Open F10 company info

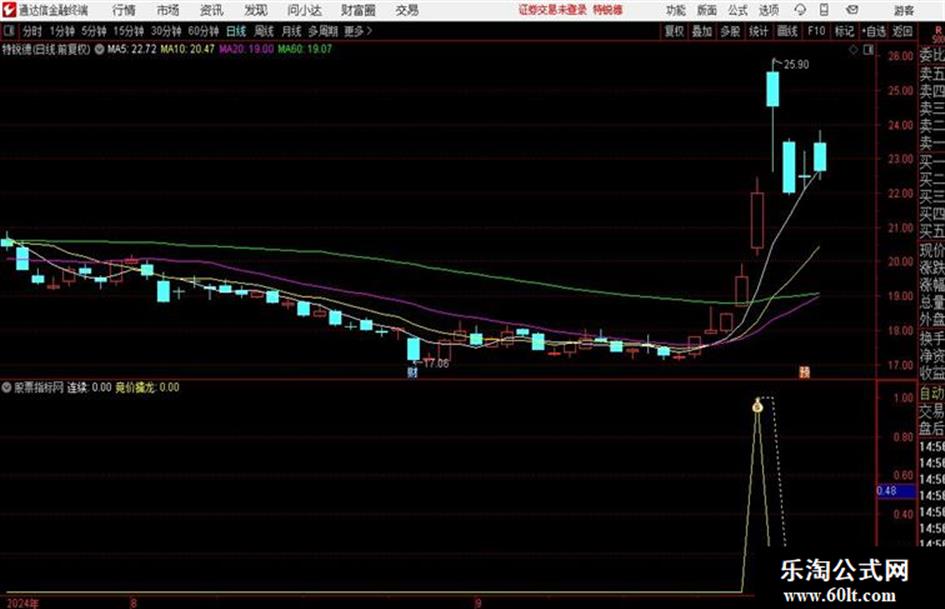pos(816,31)
